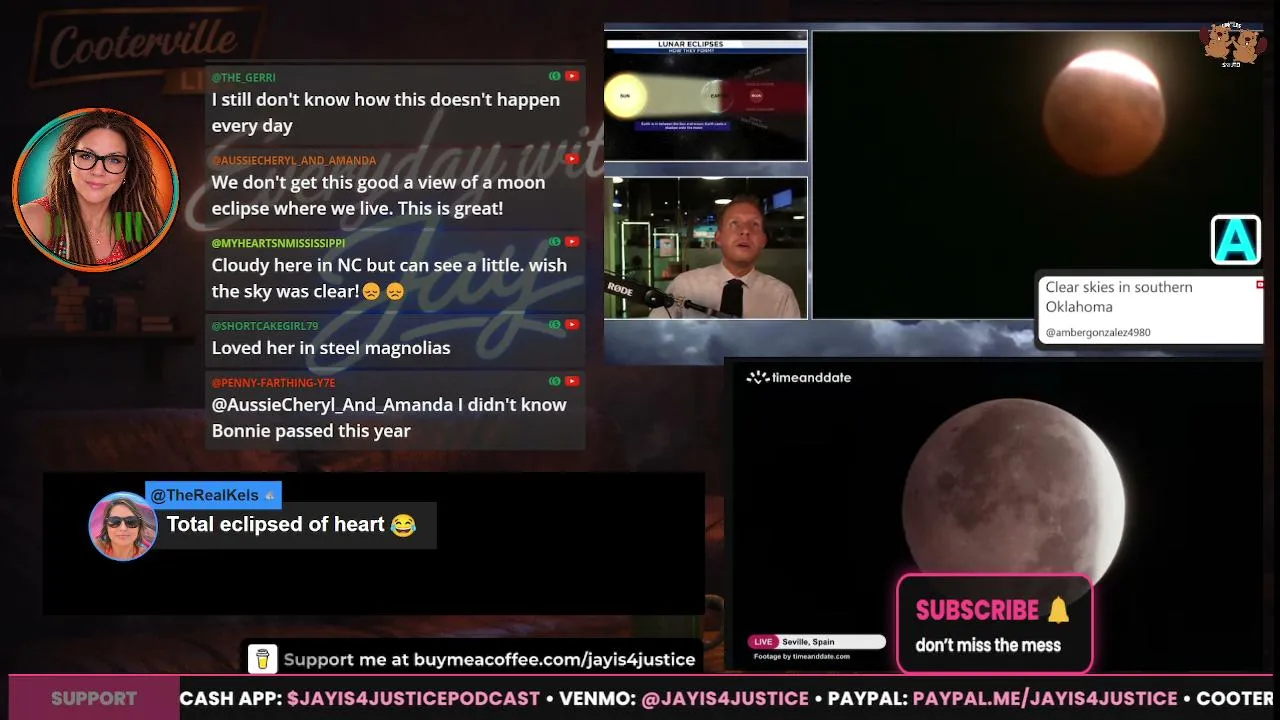Click the YouTube icon on @SHORTCAKEGIRL79's message
Viewport: 1280px width, 720px height.
click(572, 325)
